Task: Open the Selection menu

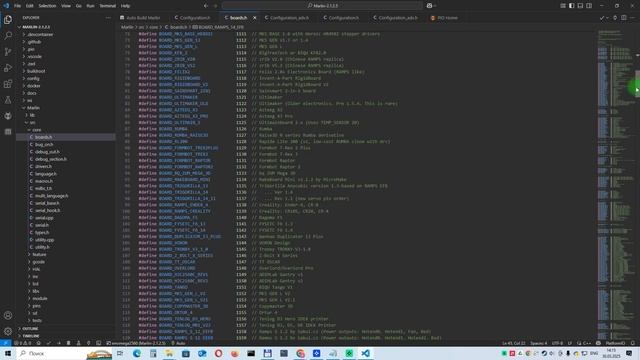Action: pyautogui.click(x=47, y=6)
